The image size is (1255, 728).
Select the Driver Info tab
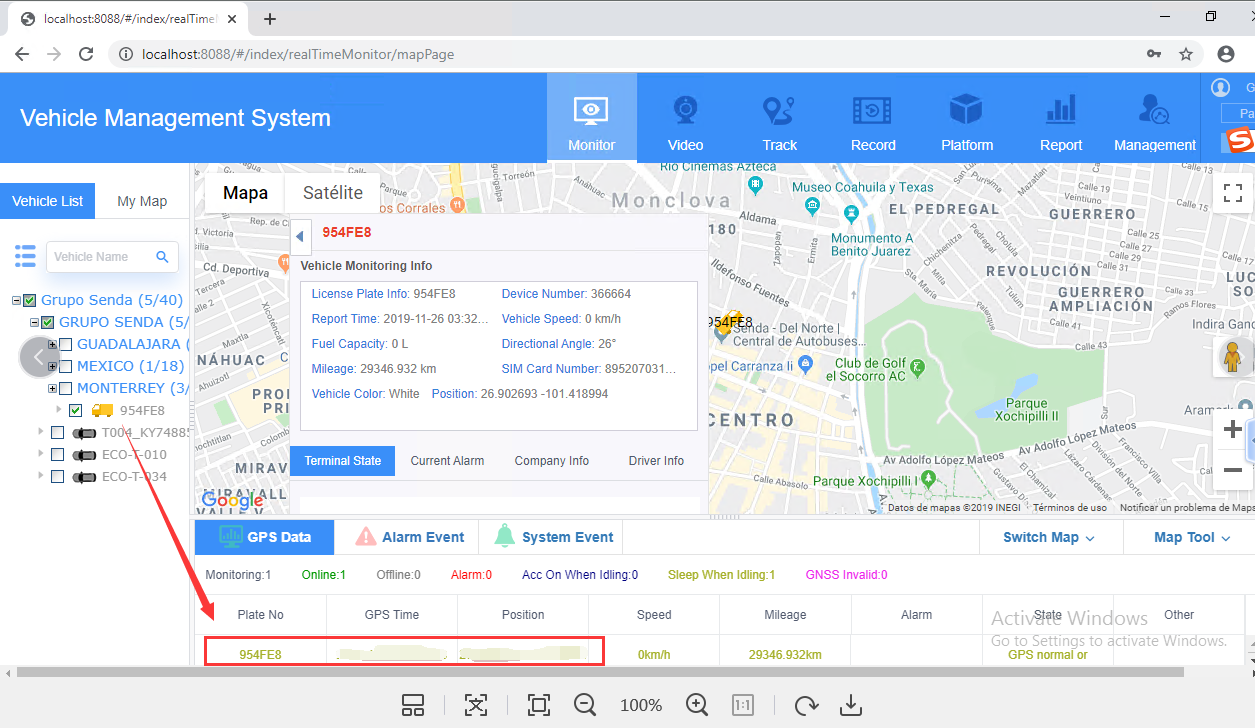coord(656,461)
